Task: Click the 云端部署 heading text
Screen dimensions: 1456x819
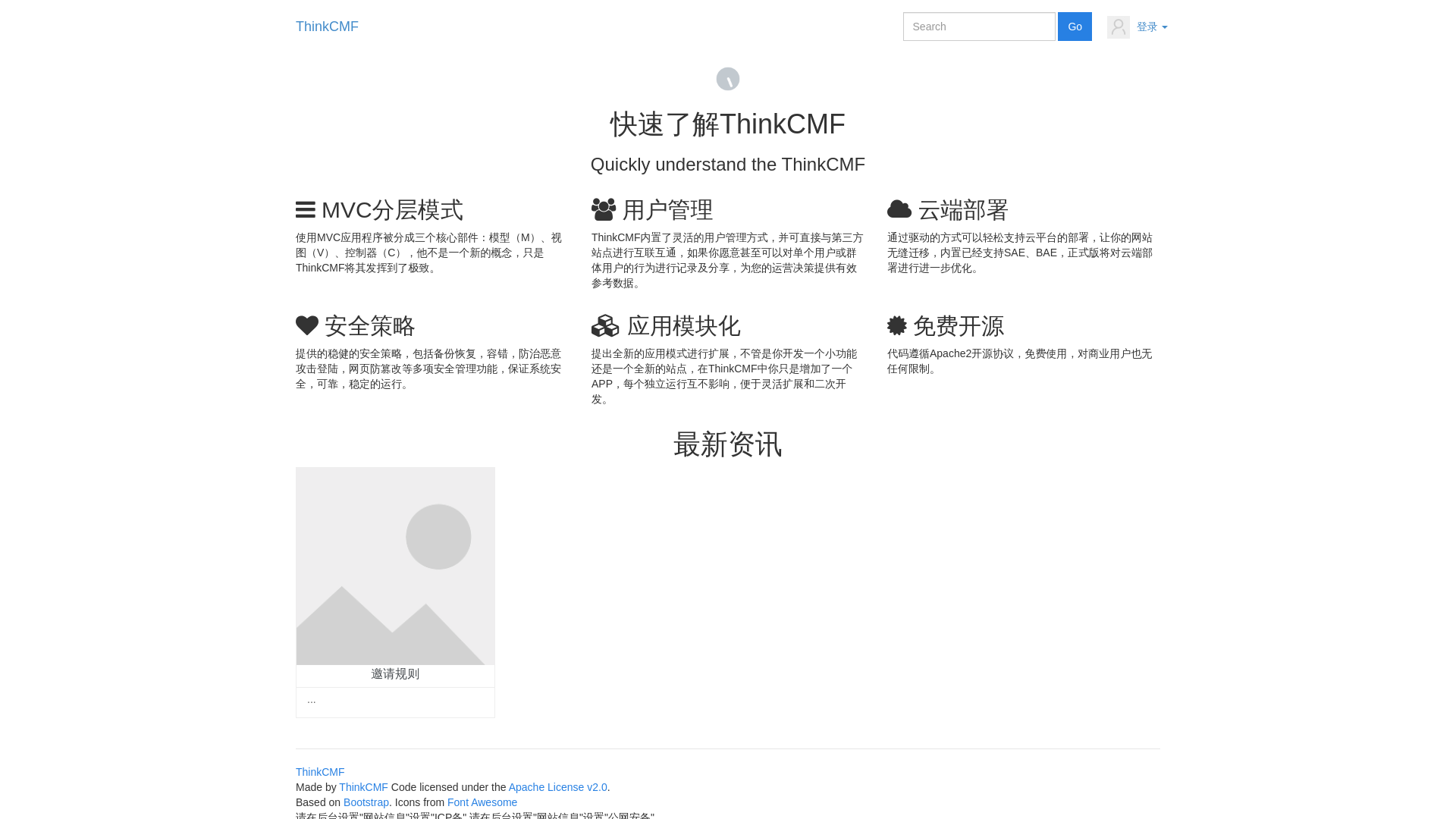Action: pyautogui.click(x=963, y=210)
